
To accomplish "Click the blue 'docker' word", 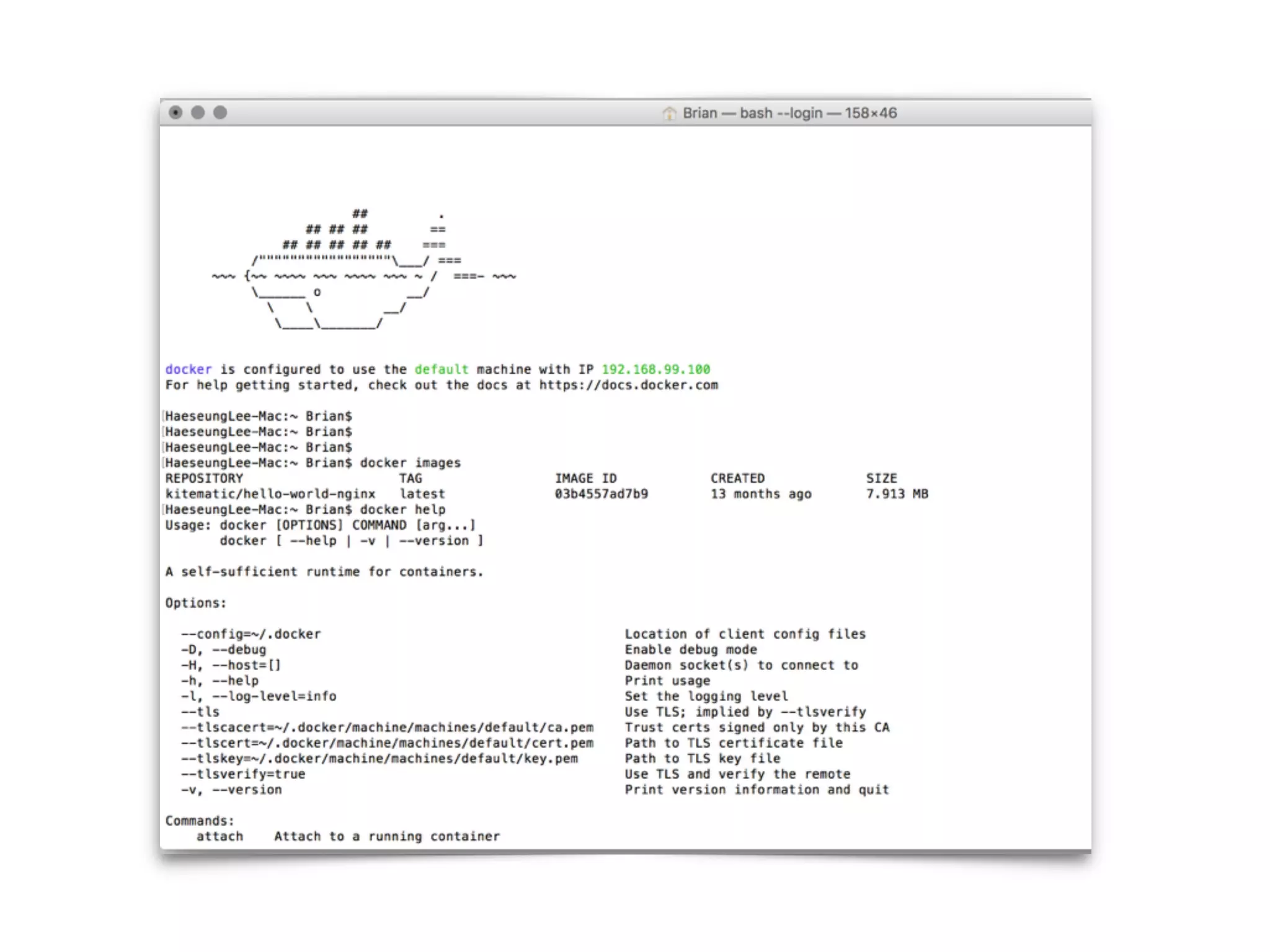I will pos(189,369).
